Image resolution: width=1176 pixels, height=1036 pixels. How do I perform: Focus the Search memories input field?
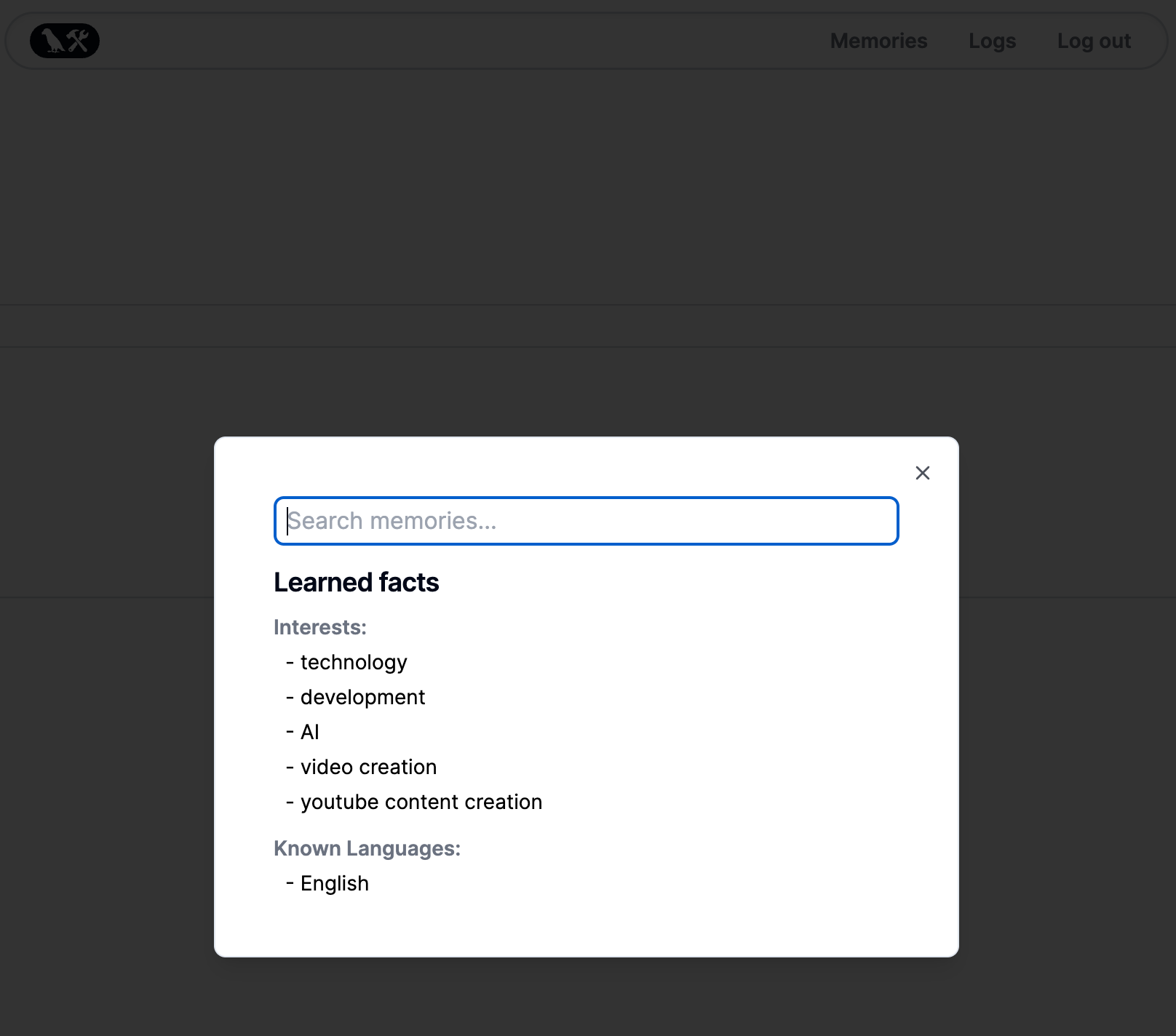click(587, 521)
